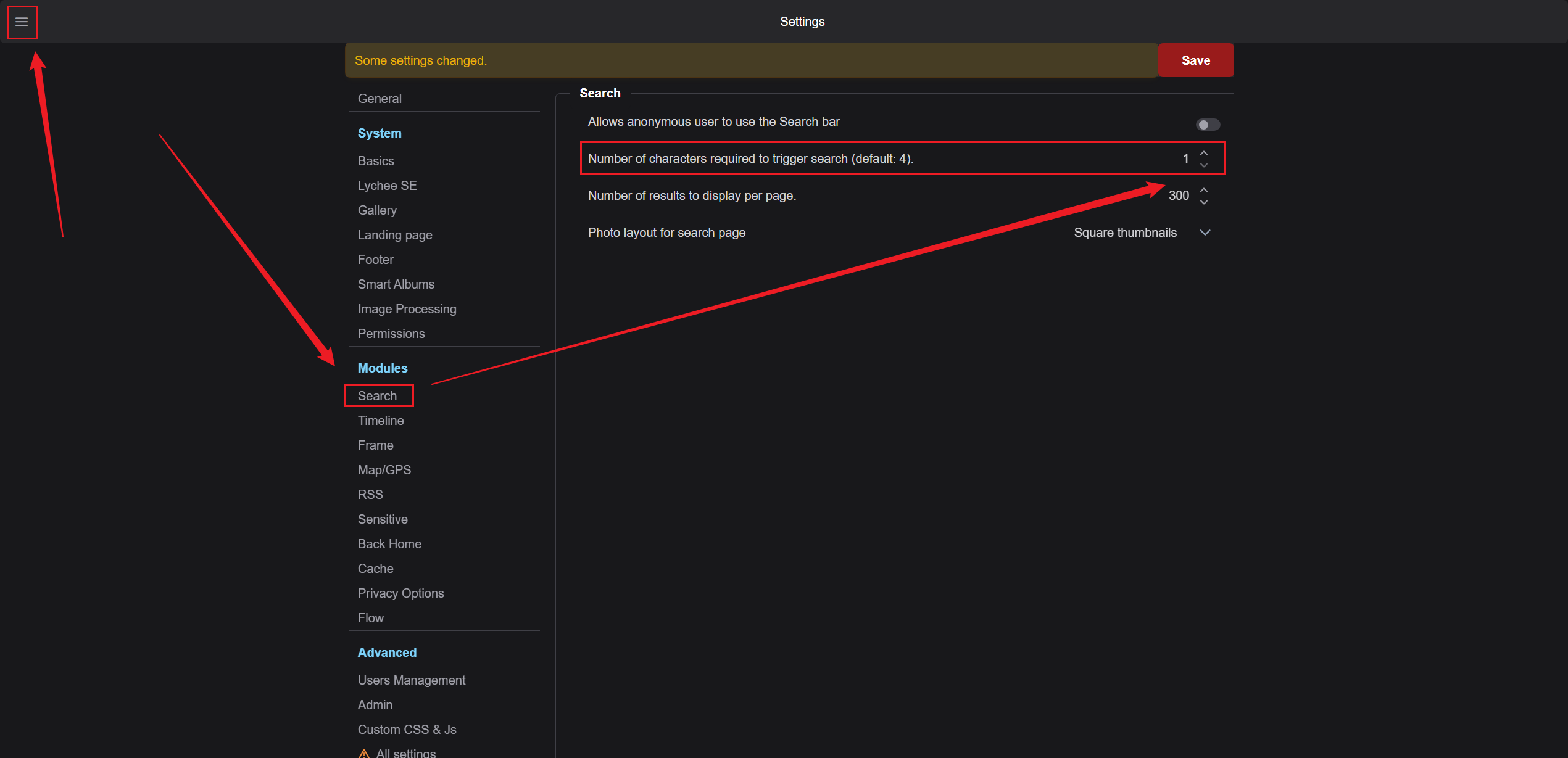The height and width of the screenshot is (758, 1568).
Task: Open Custom CSS & Js settings
Action: pyautogui.click(x=407, y=730)
